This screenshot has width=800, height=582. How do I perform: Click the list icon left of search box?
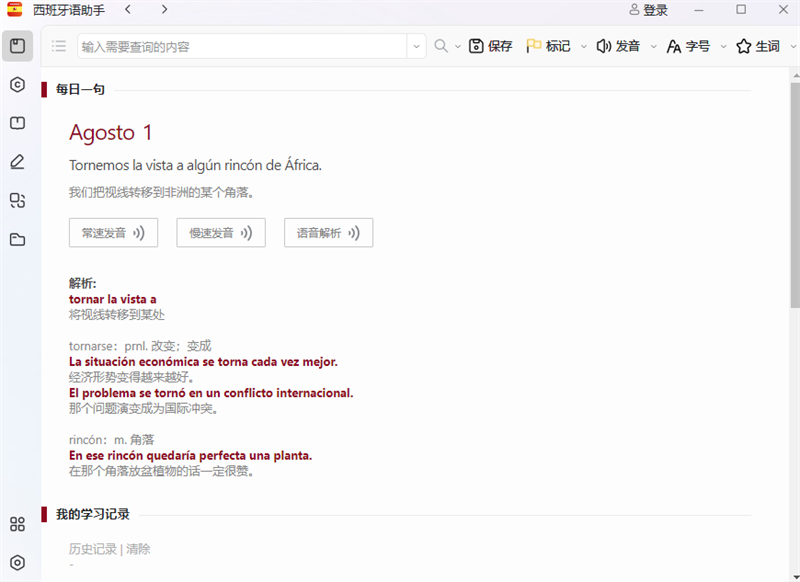point(59,46)
